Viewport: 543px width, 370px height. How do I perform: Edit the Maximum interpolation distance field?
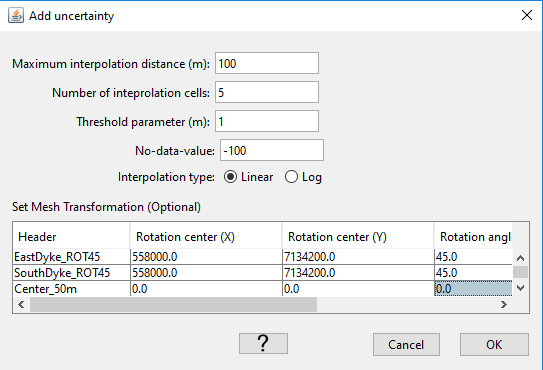267,63
